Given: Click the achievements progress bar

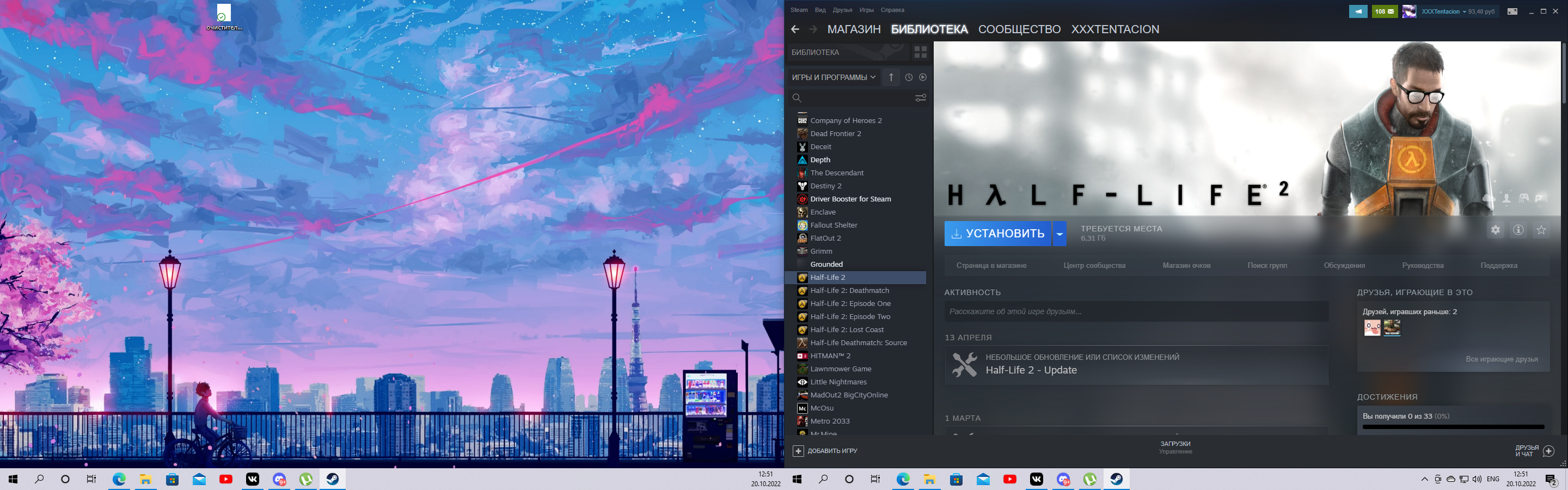Looking at the screenshot, I should coord(1453,427).
